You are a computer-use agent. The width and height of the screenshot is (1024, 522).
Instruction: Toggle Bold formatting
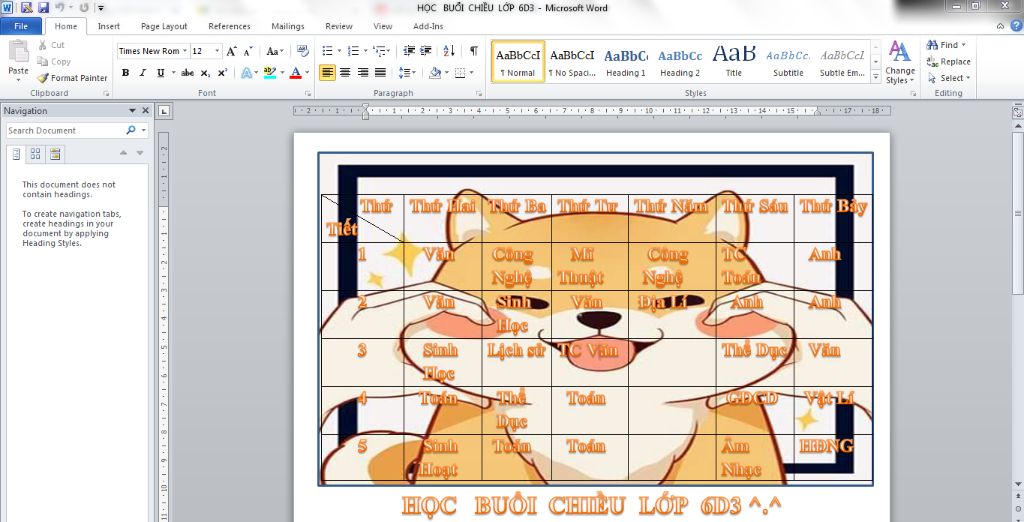coord(125,73)
